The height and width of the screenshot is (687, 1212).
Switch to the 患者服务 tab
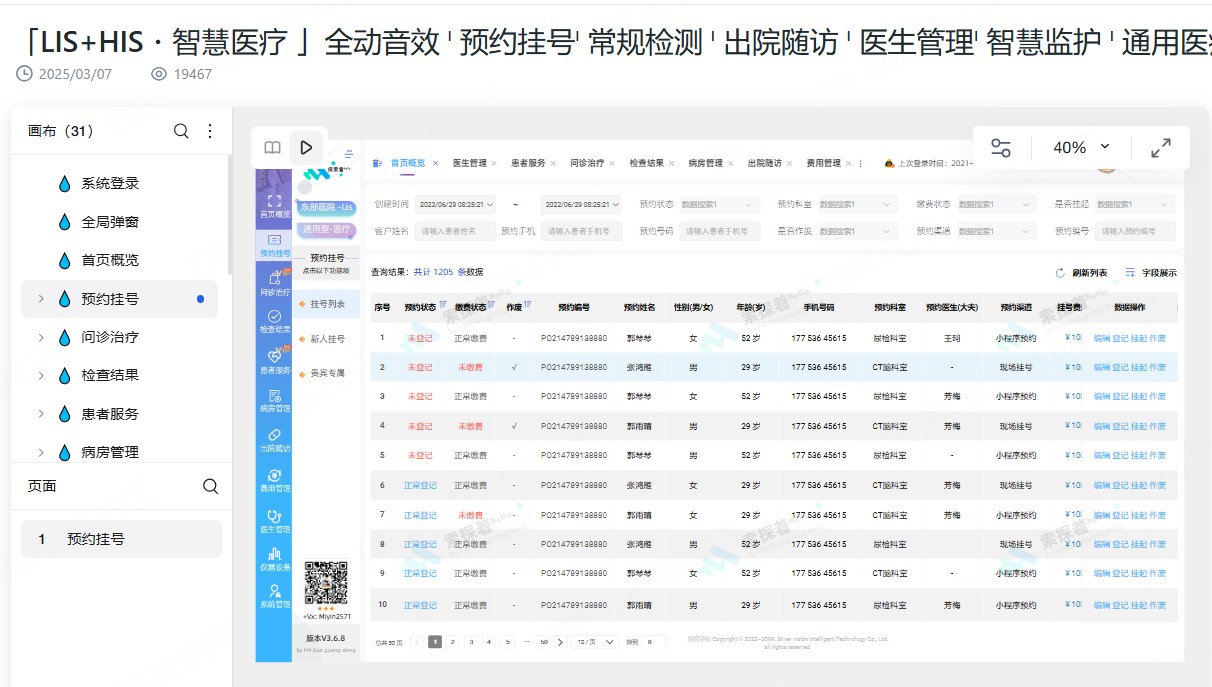coord(528,163)
